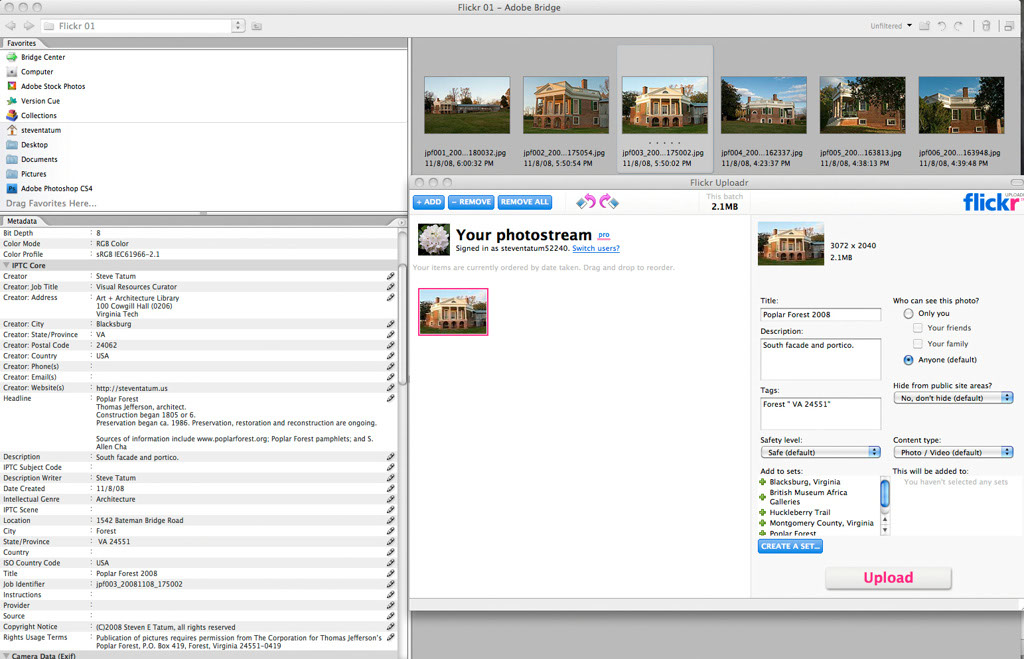This screenshot has height=659, width=1024.
Task: Collapse the IPTC Core section
Action: pyautogui.click(x=7, y=266)
